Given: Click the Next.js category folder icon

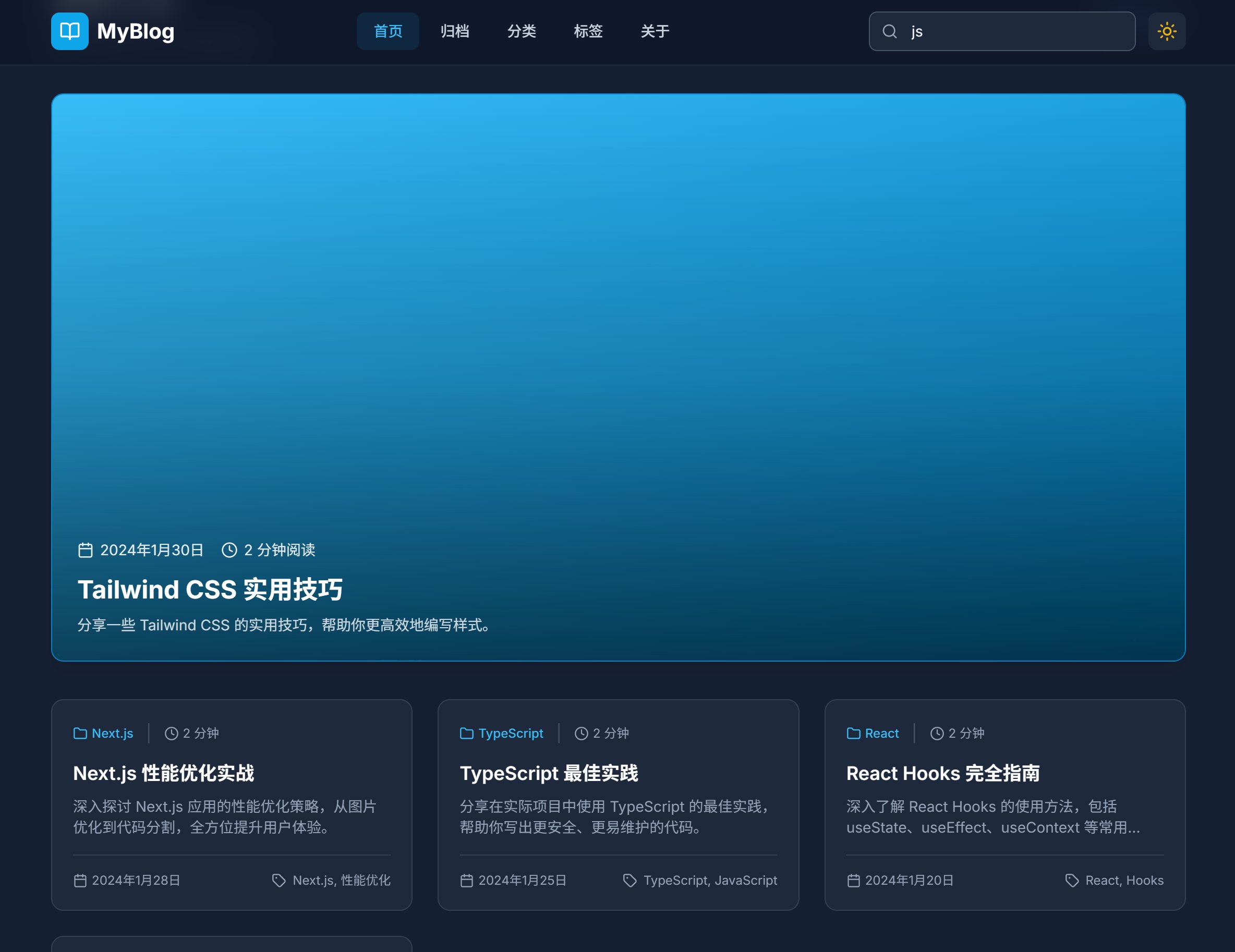Looking at the screenshot, I should pyautogui.click(x=80, y=733).
